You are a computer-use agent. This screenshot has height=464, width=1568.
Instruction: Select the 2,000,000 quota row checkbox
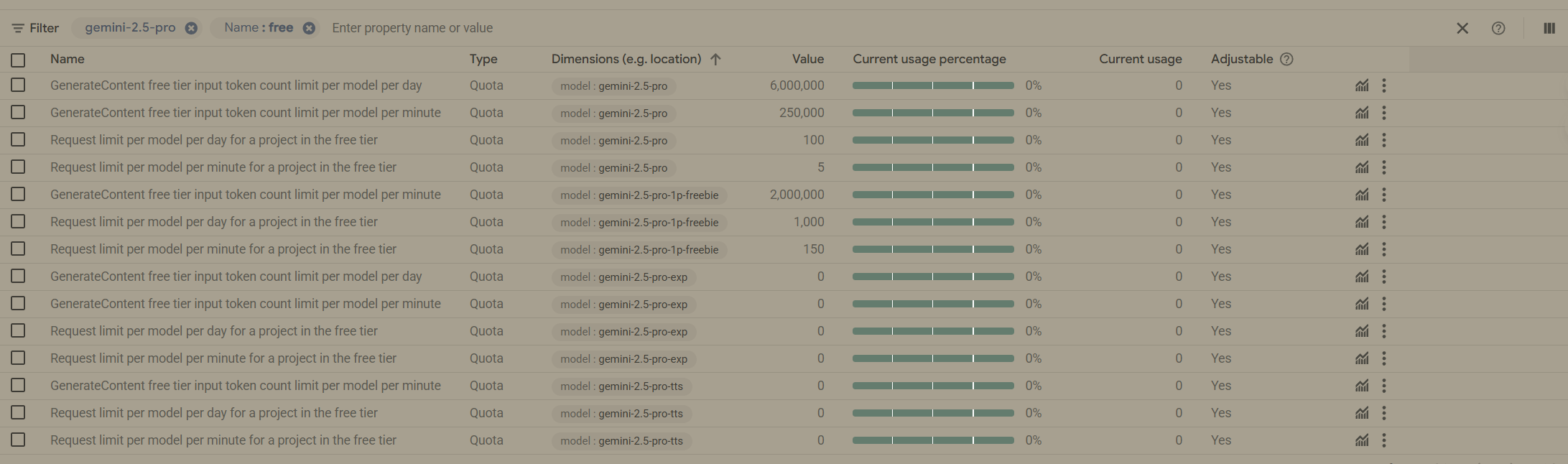click(18, 194)
